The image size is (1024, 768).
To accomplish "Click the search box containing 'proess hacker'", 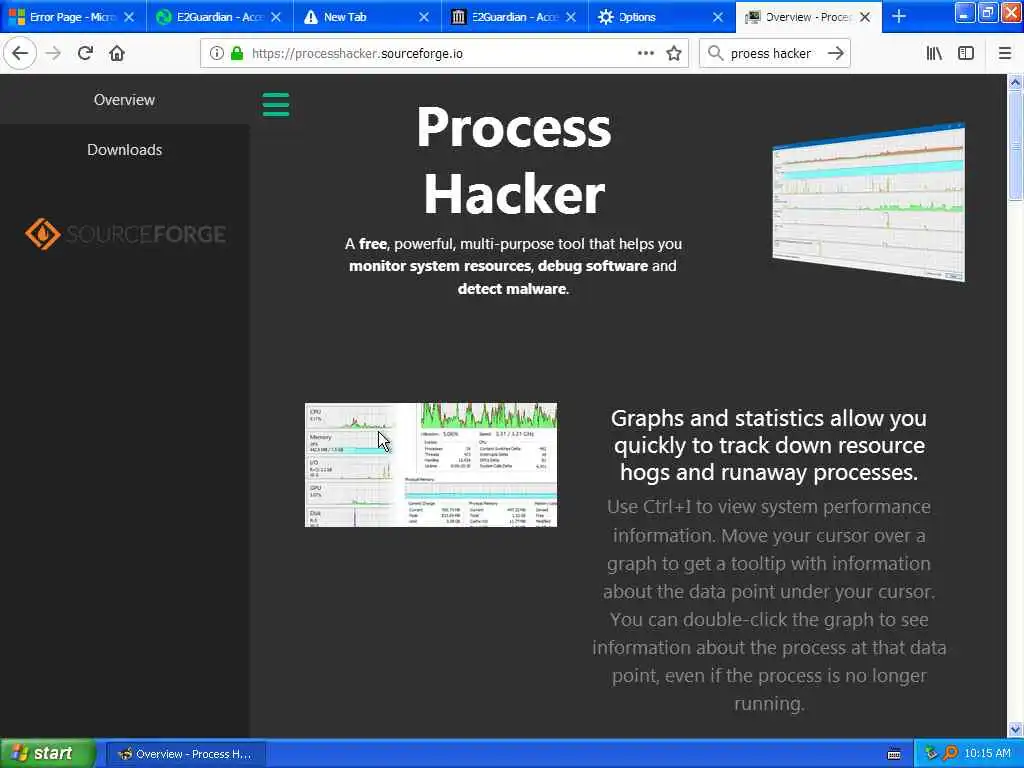I will pos(774,53).
